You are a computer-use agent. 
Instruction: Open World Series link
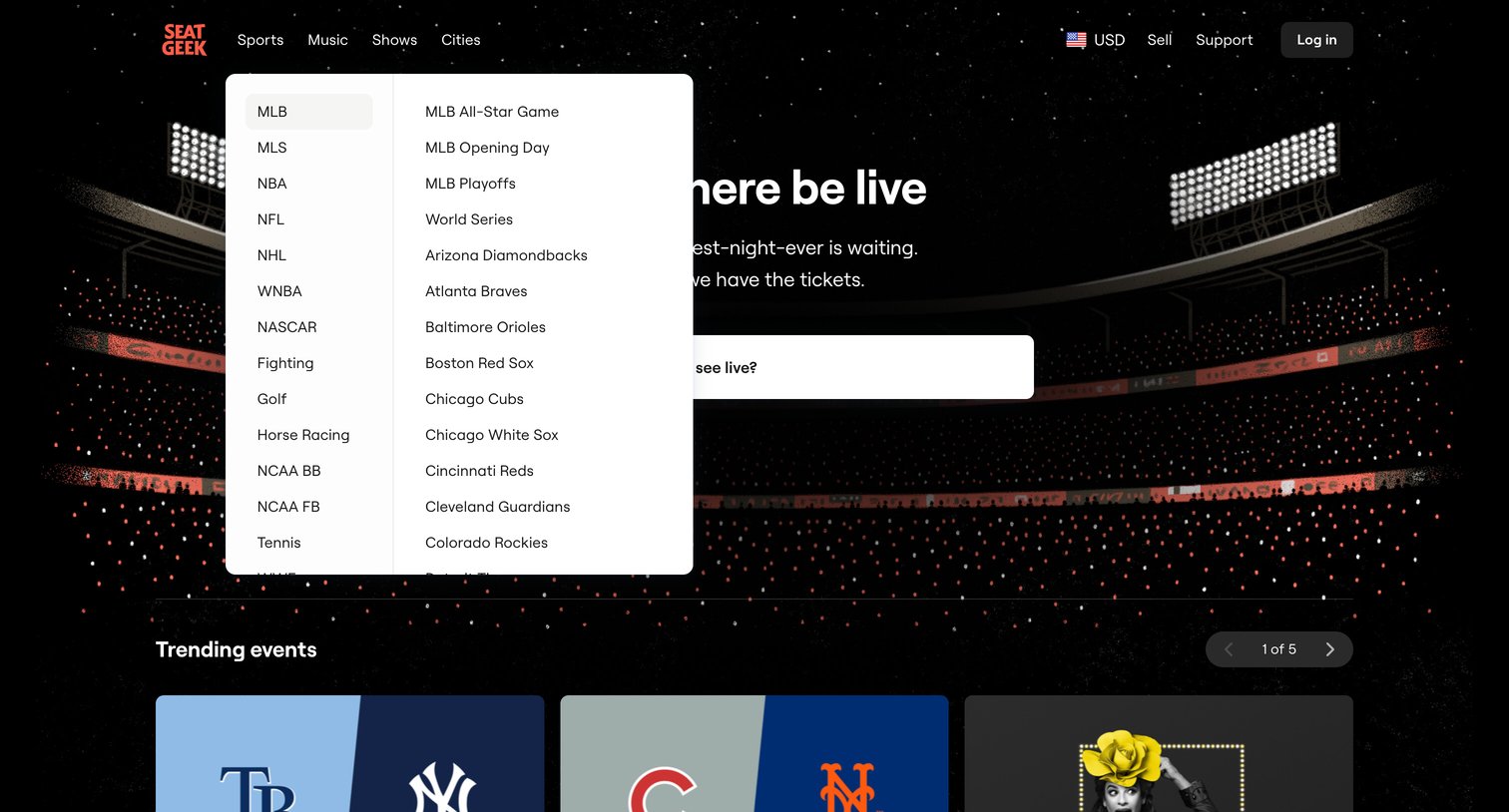(x=469, y=219)
